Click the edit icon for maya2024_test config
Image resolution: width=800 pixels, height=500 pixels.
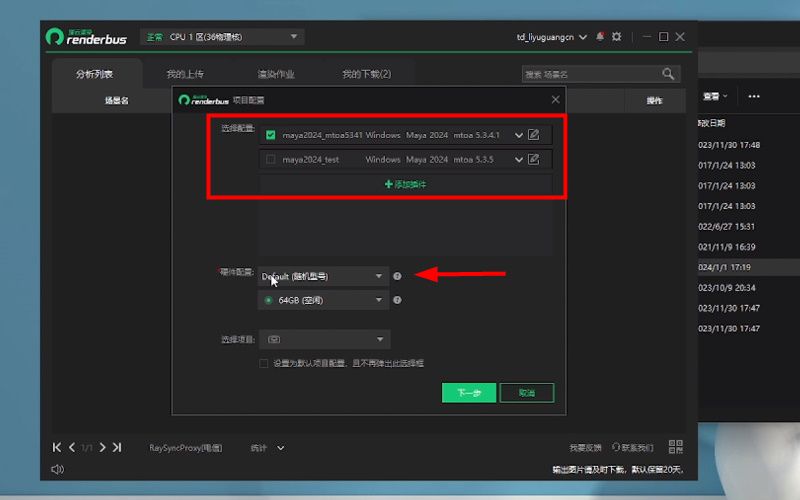click(534, 159)
